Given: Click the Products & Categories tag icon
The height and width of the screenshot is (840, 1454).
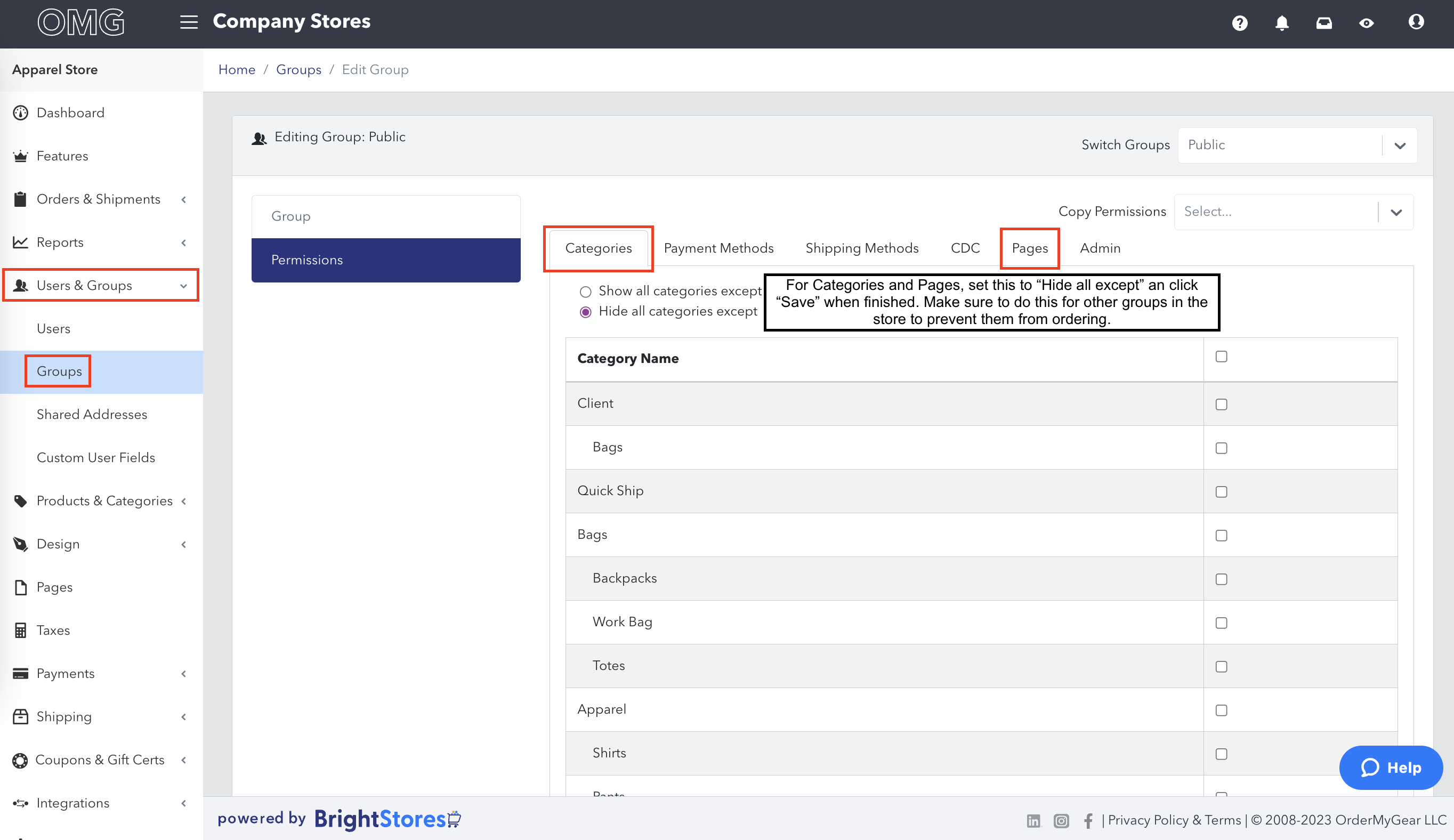Looking at the screenshot, I should click(x=20, y=501).
